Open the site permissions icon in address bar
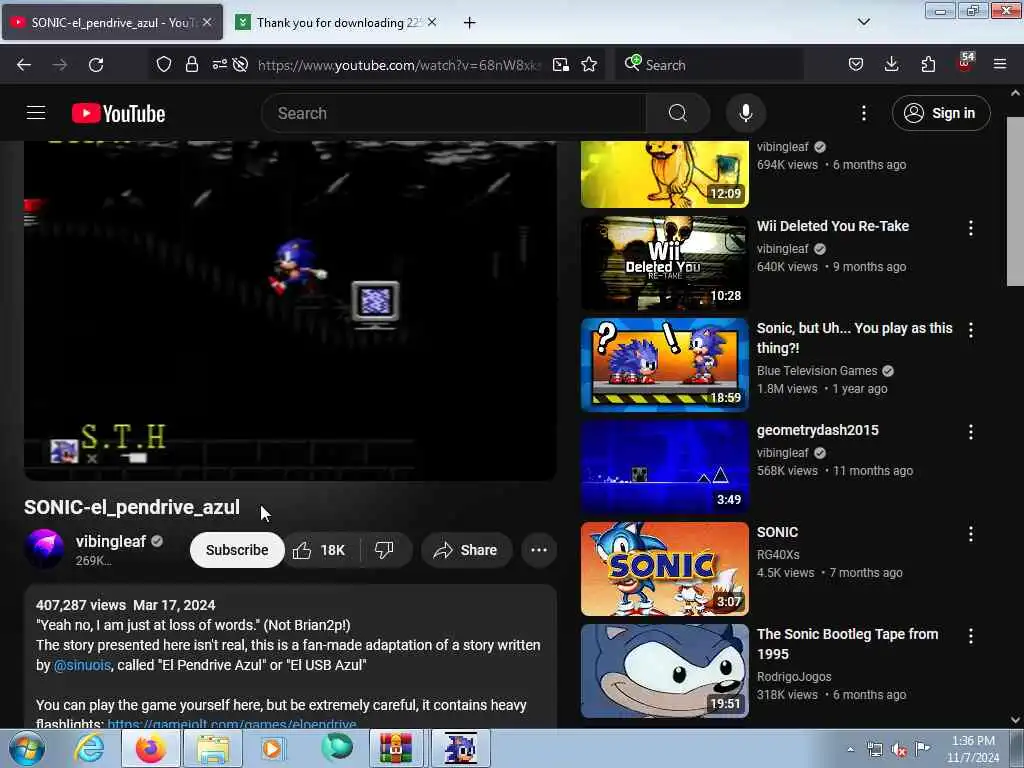Image resolution: width=1024 pixels, height=768 pixels. pyautogui.click(x=219, y=64)
